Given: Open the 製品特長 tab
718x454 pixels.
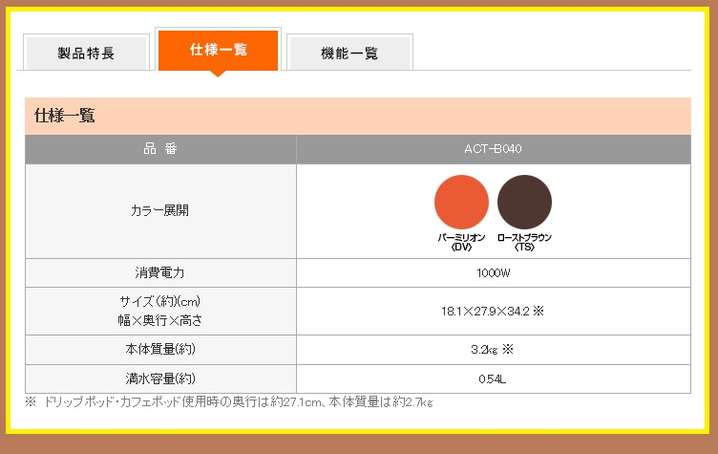Looking at the screenshot, I should pyautogui.click(x=86, y=53).
